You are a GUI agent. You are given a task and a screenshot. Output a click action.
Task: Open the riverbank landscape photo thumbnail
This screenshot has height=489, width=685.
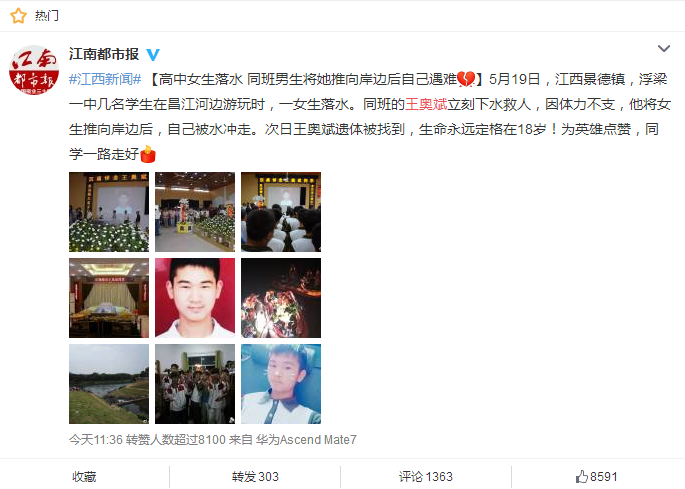coord(109,384)
